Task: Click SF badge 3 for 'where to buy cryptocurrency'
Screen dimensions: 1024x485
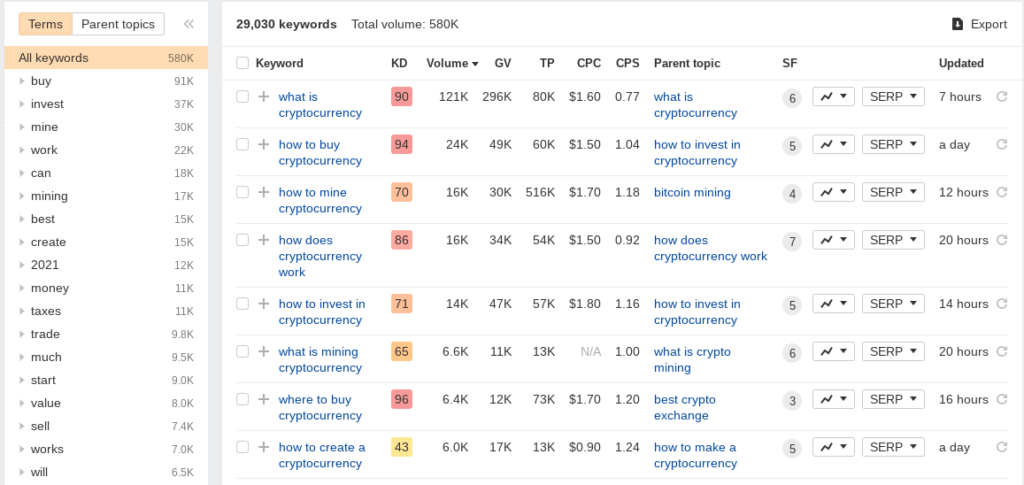Action: click(x=792, y=401)
